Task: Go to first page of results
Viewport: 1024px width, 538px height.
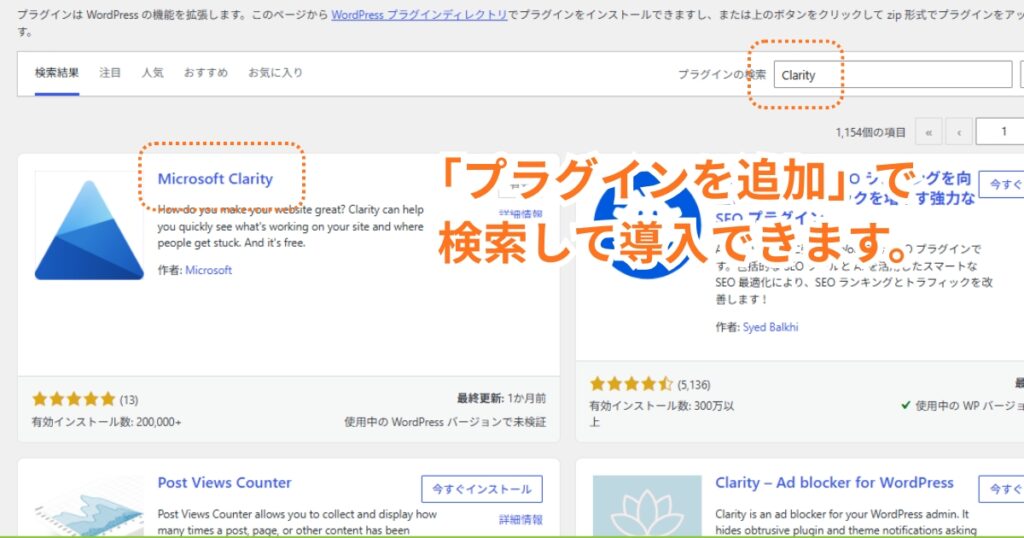Action: click(x=929, y=132)
